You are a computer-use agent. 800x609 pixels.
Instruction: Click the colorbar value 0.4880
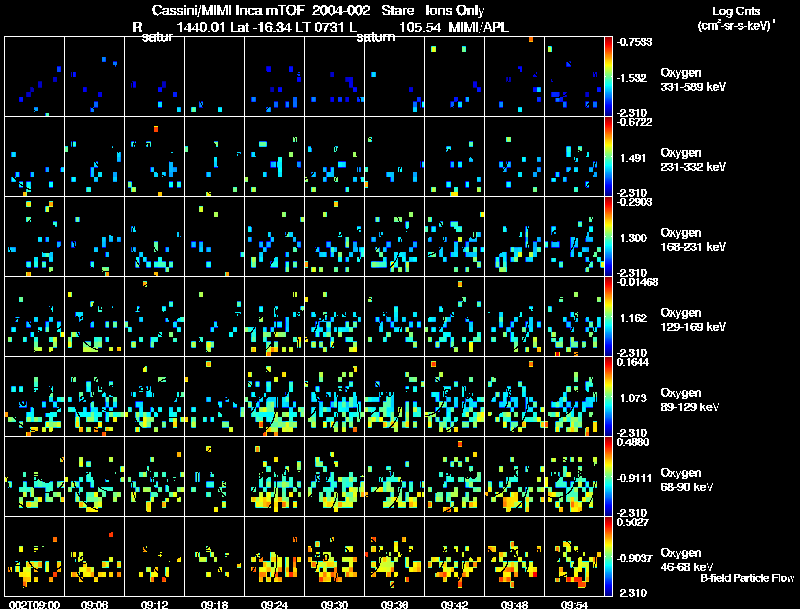633,442
